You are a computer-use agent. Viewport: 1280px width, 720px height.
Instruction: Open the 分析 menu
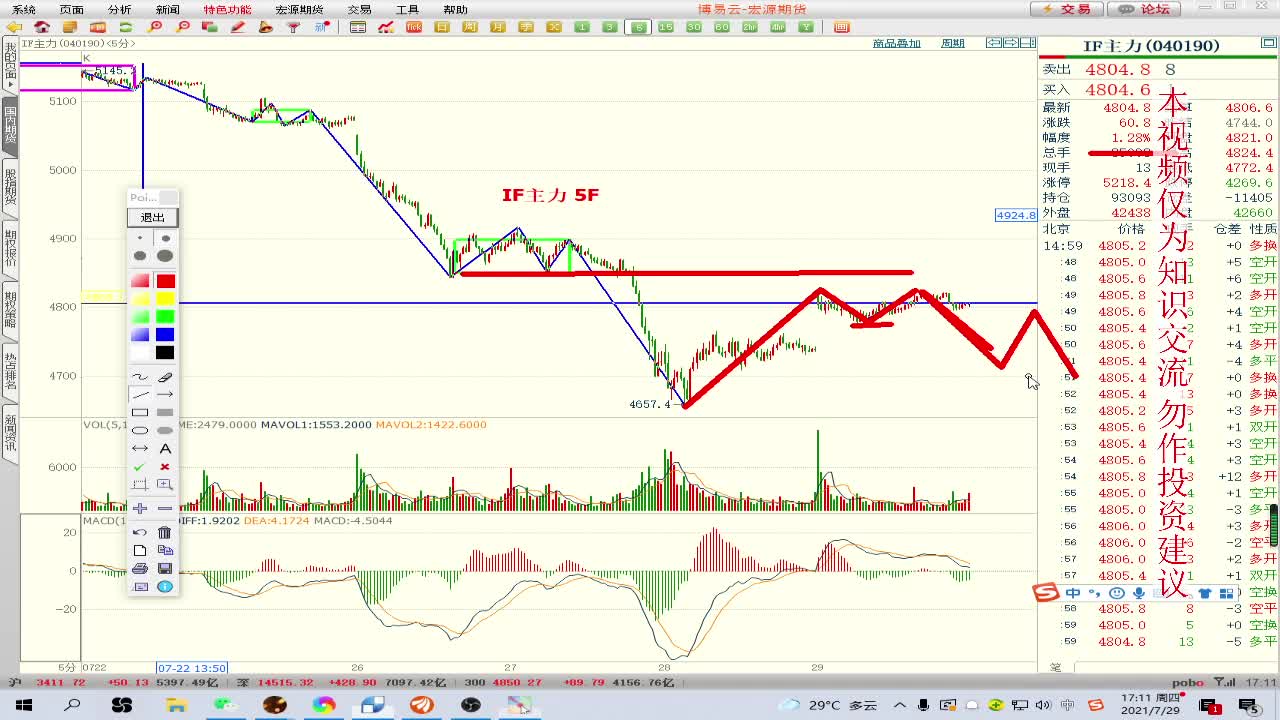[120, 10]
